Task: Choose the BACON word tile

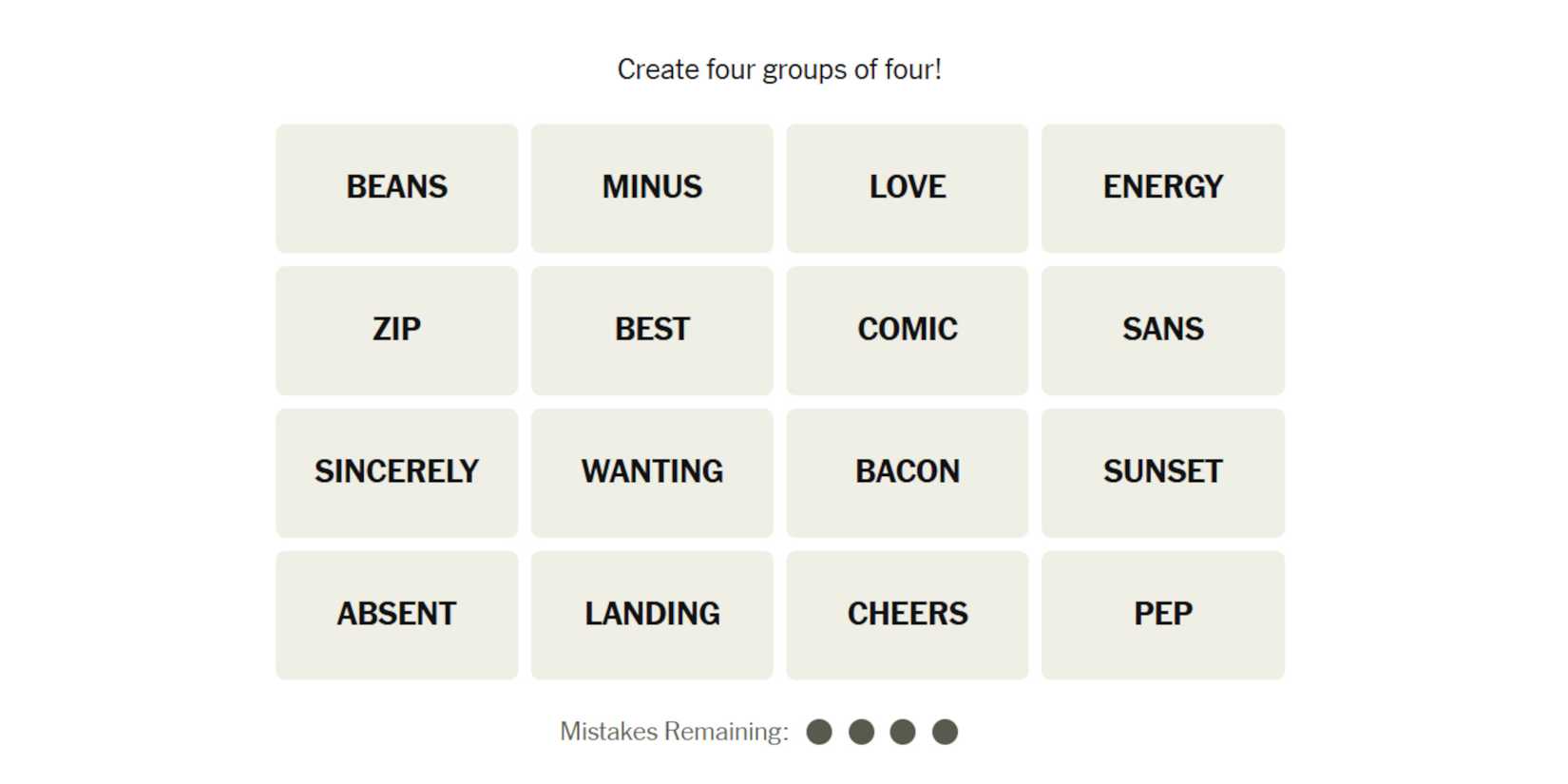Action: [907, 472]
